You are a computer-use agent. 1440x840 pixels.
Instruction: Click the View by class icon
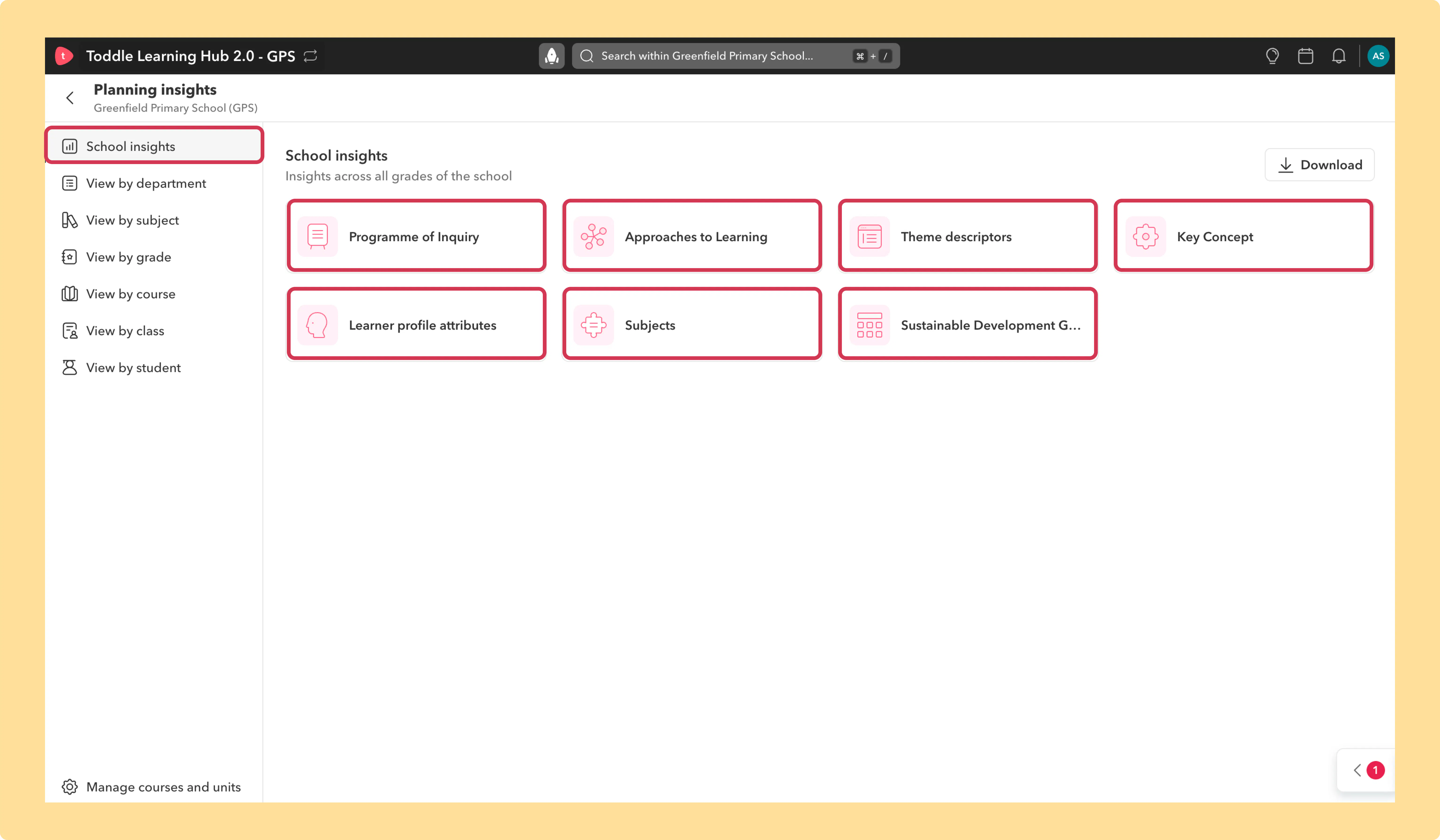70,331
